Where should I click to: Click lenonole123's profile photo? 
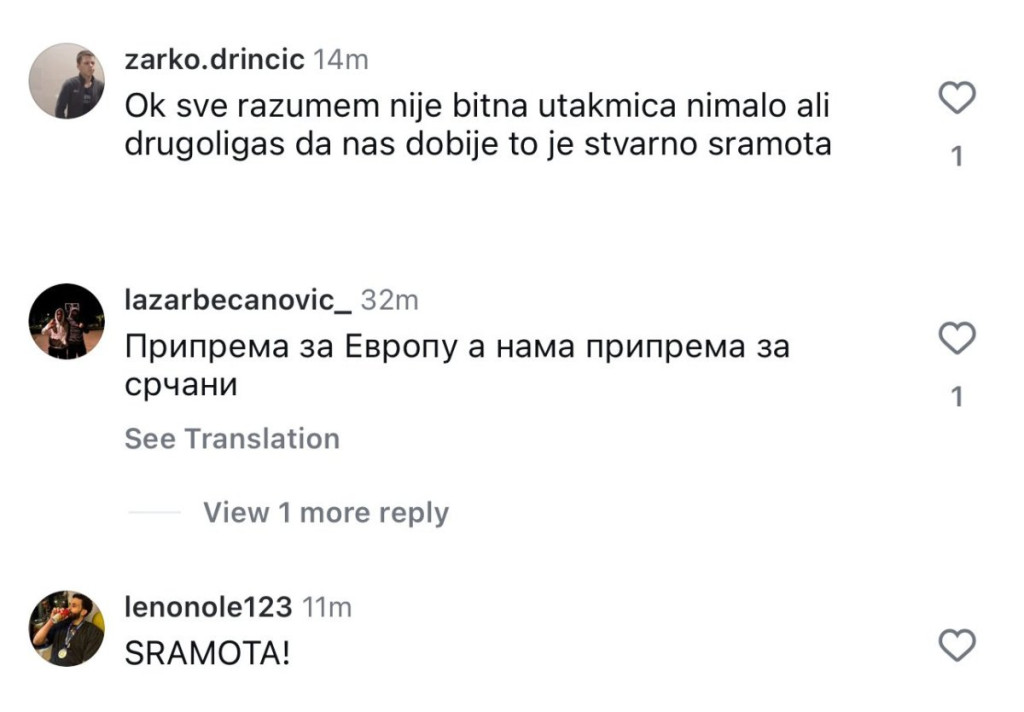point(68,628)
